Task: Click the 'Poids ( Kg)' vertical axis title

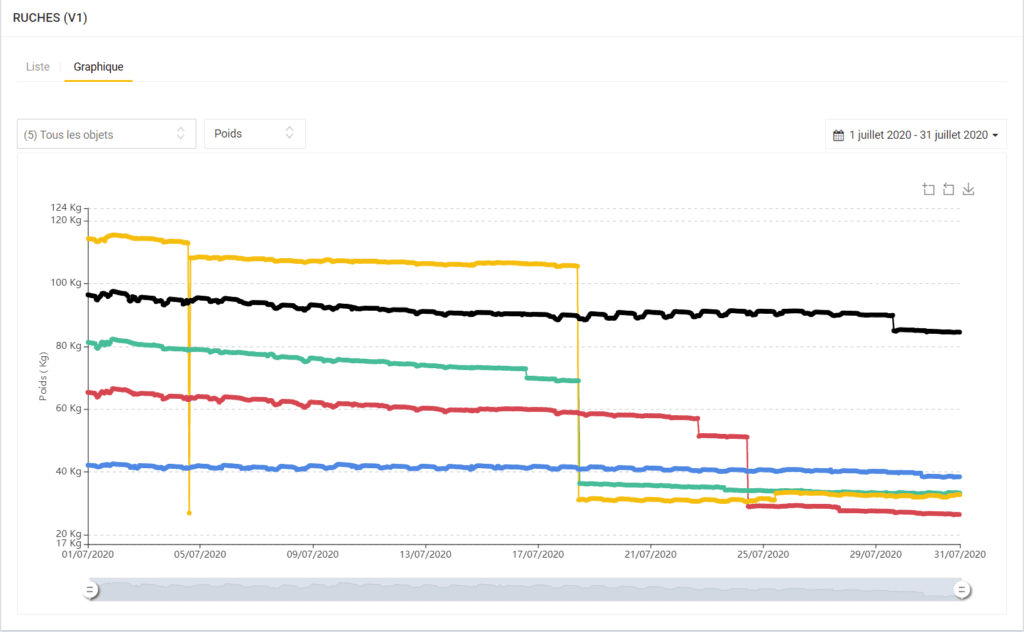Action: 43,376
